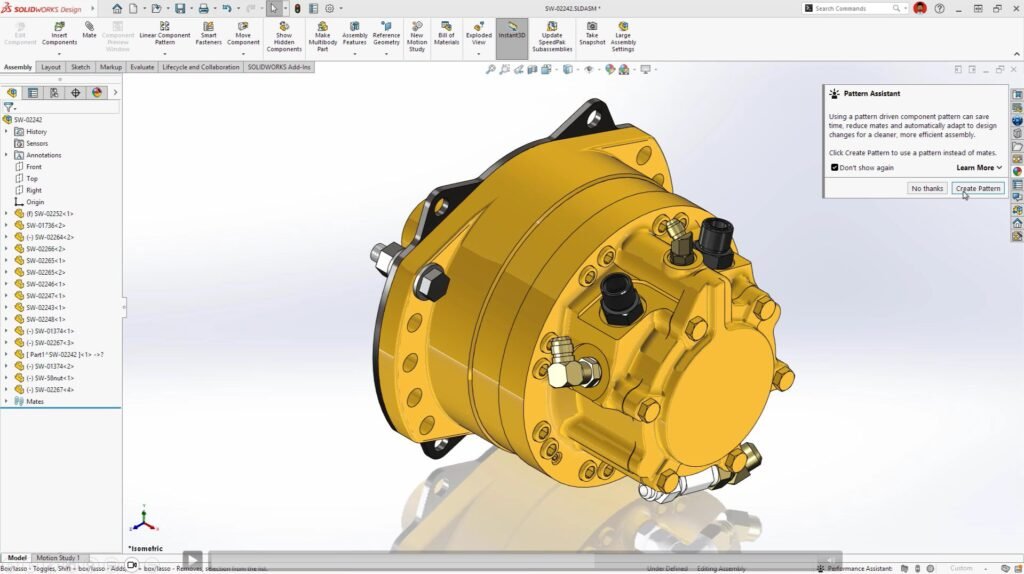This screenshot has width=1024, height=574.
Task: Open Reference Geometry tool
Action: pyautogui.click(x=386, y=34)
